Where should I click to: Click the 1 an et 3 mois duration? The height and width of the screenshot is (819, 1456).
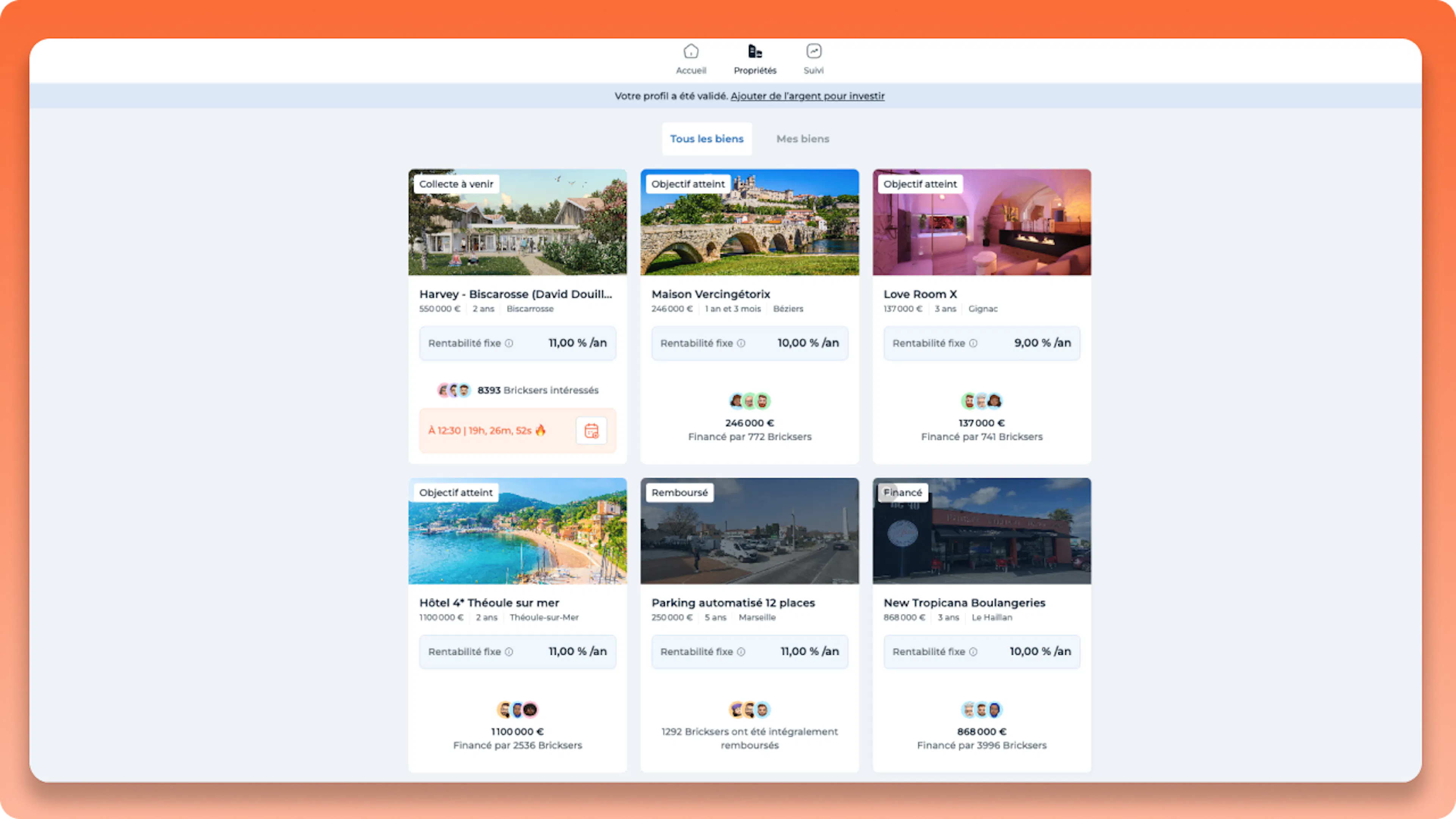pyautogui.click(x=733, y=309)
